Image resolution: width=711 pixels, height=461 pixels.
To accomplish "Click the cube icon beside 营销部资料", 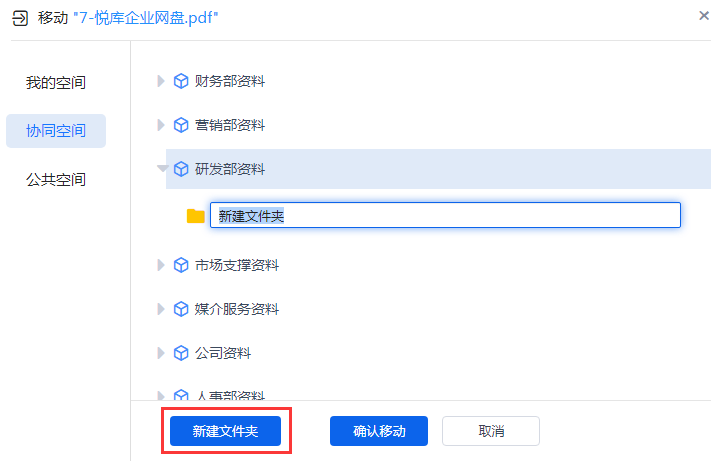I will coord(181,125).
